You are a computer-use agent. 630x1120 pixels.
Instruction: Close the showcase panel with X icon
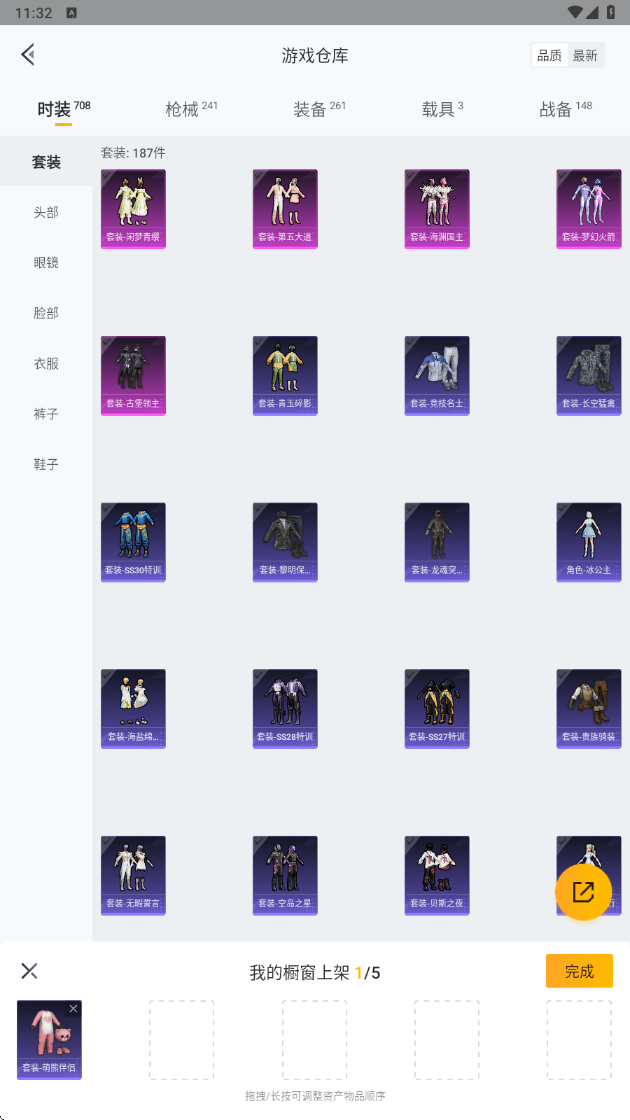[29, 970]
